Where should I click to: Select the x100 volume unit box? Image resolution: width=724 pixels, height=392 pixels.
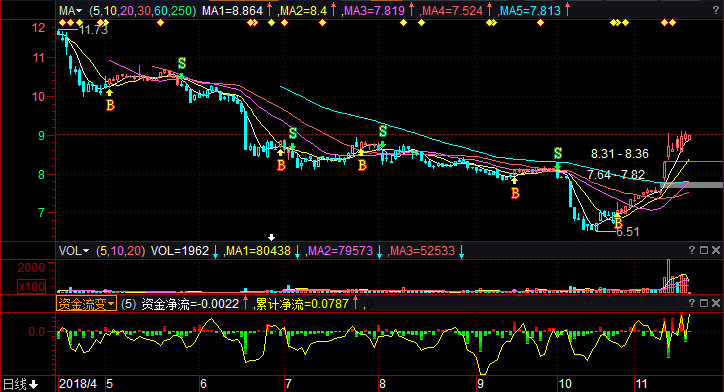point(32,287)
